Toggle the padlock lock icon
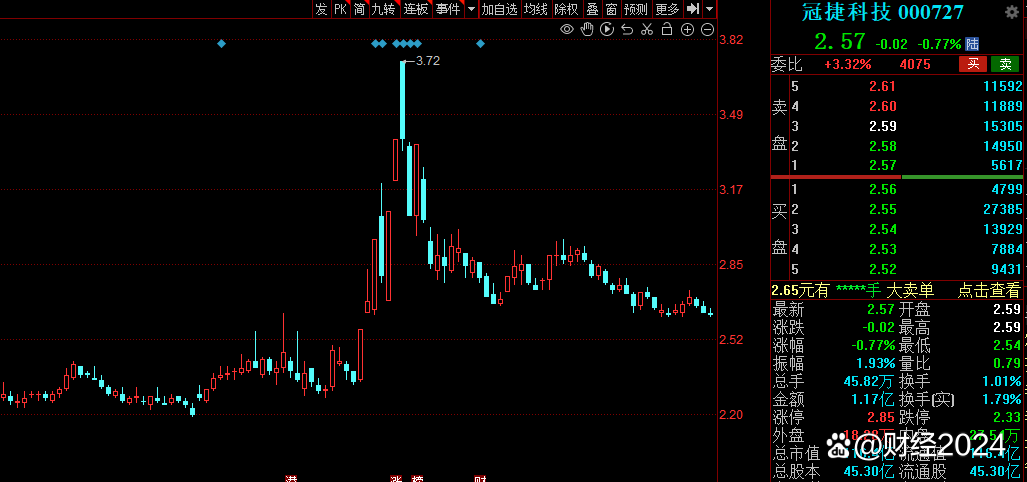The image size is (1027, 482). (667, 28)
